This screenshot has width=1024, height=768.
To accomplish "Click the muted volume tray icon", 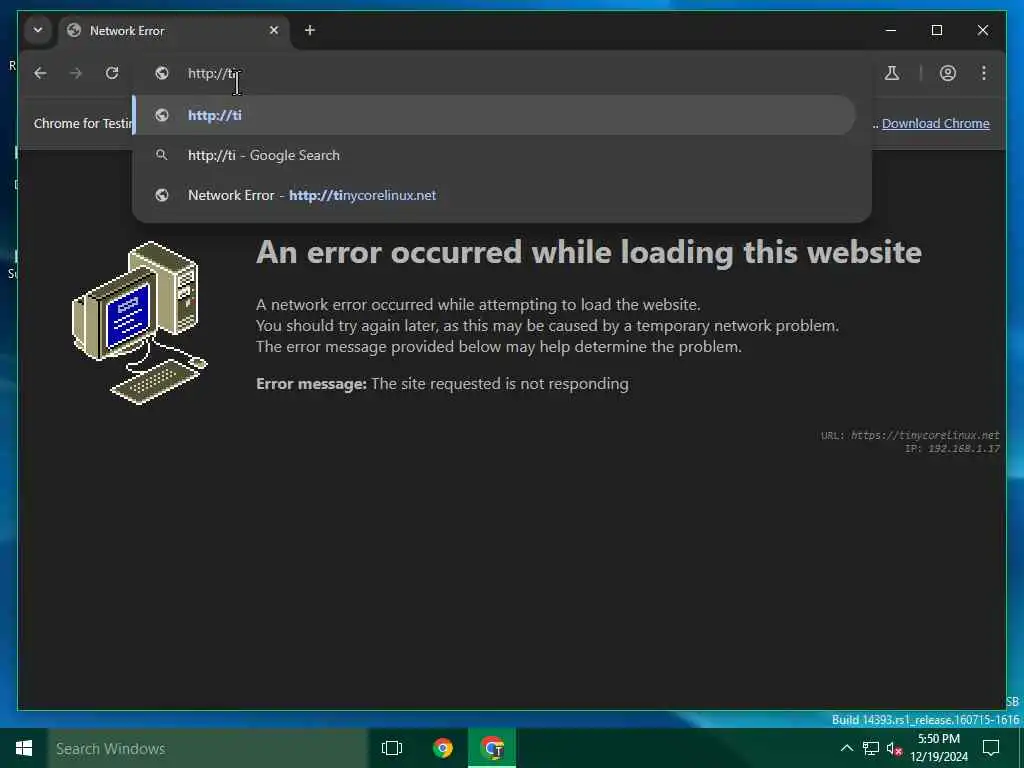I will pos(894,748).
